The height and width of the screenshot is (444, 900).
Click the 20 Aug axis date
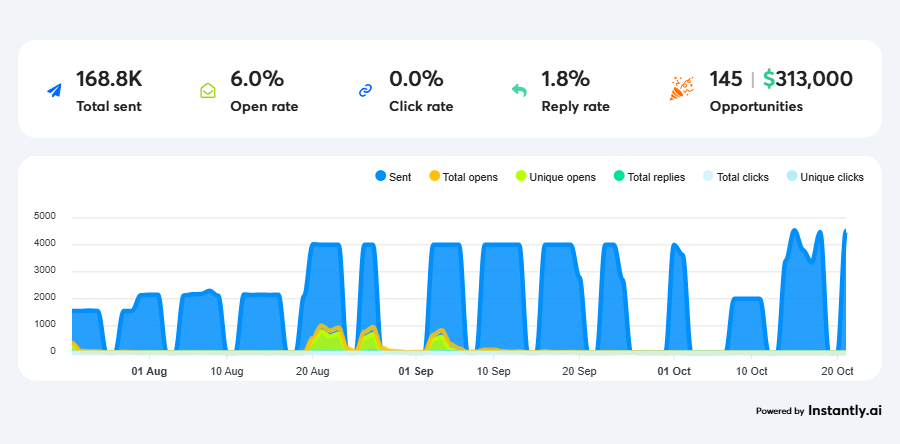tap(312, 372)
